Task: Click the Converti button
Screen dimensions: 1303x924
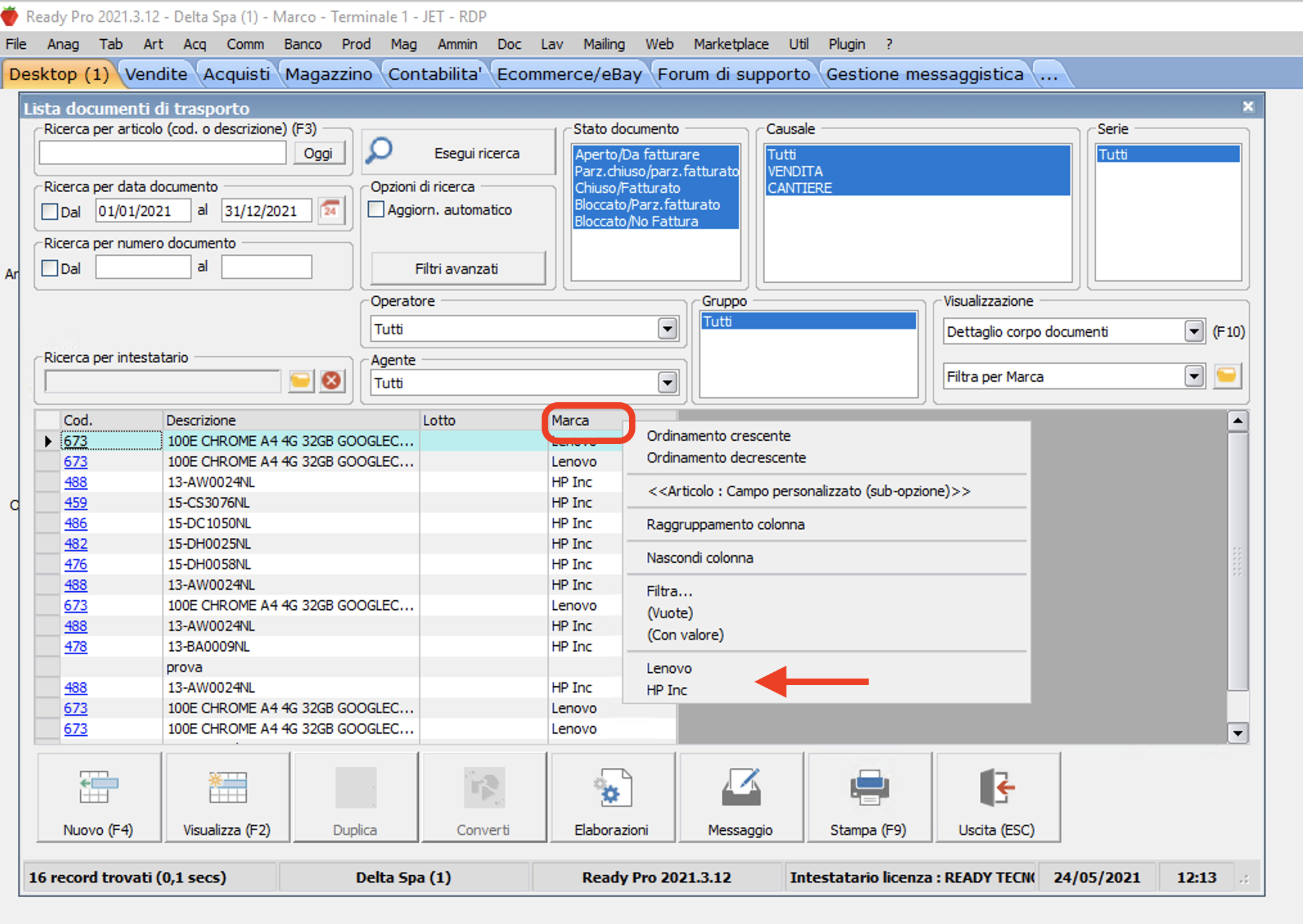Action: point(484,797)
